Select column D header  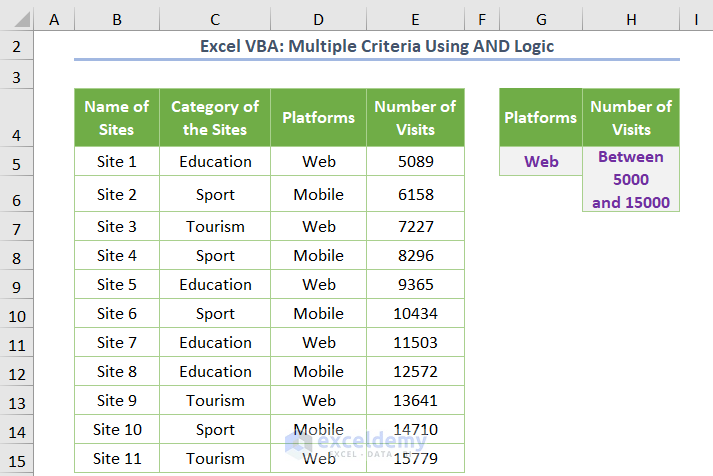tap(318, 19)
